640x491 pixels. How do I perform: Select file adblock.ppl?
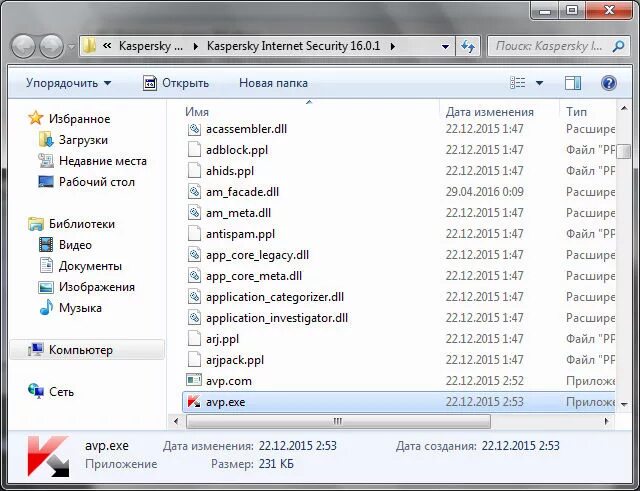click(237, 150)
